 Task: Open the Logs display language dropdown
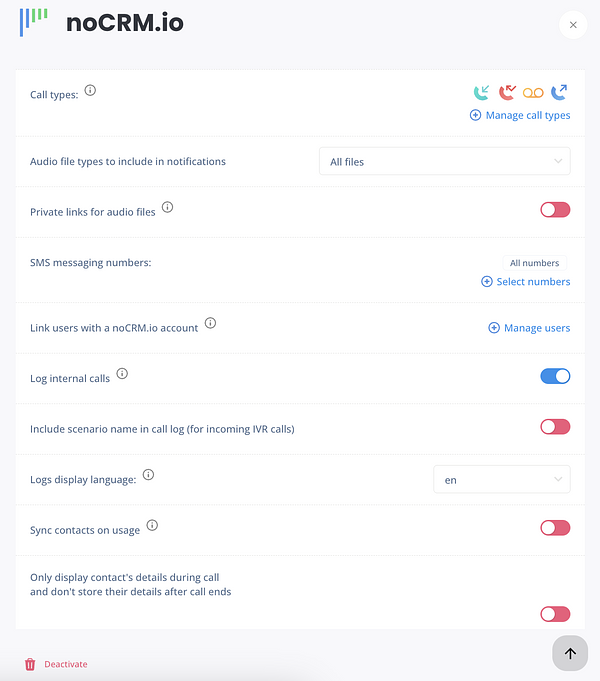pos(502,479)
